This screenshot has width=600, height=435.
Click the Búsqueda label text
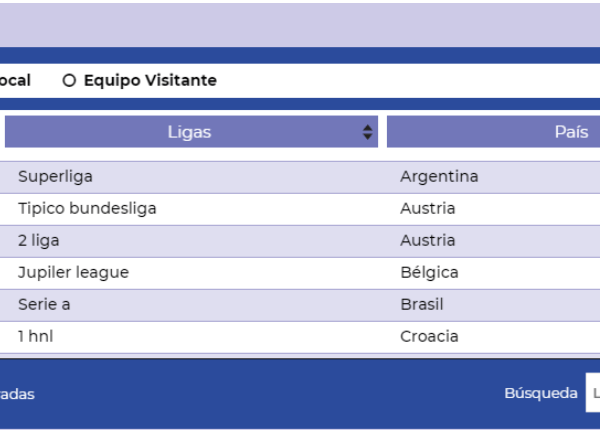click(541, 394)
